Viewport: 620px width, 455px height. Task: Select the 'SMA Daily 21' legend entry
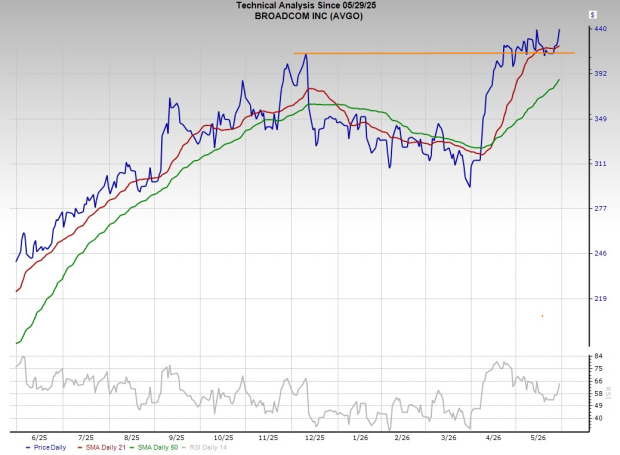pos(101,447)
